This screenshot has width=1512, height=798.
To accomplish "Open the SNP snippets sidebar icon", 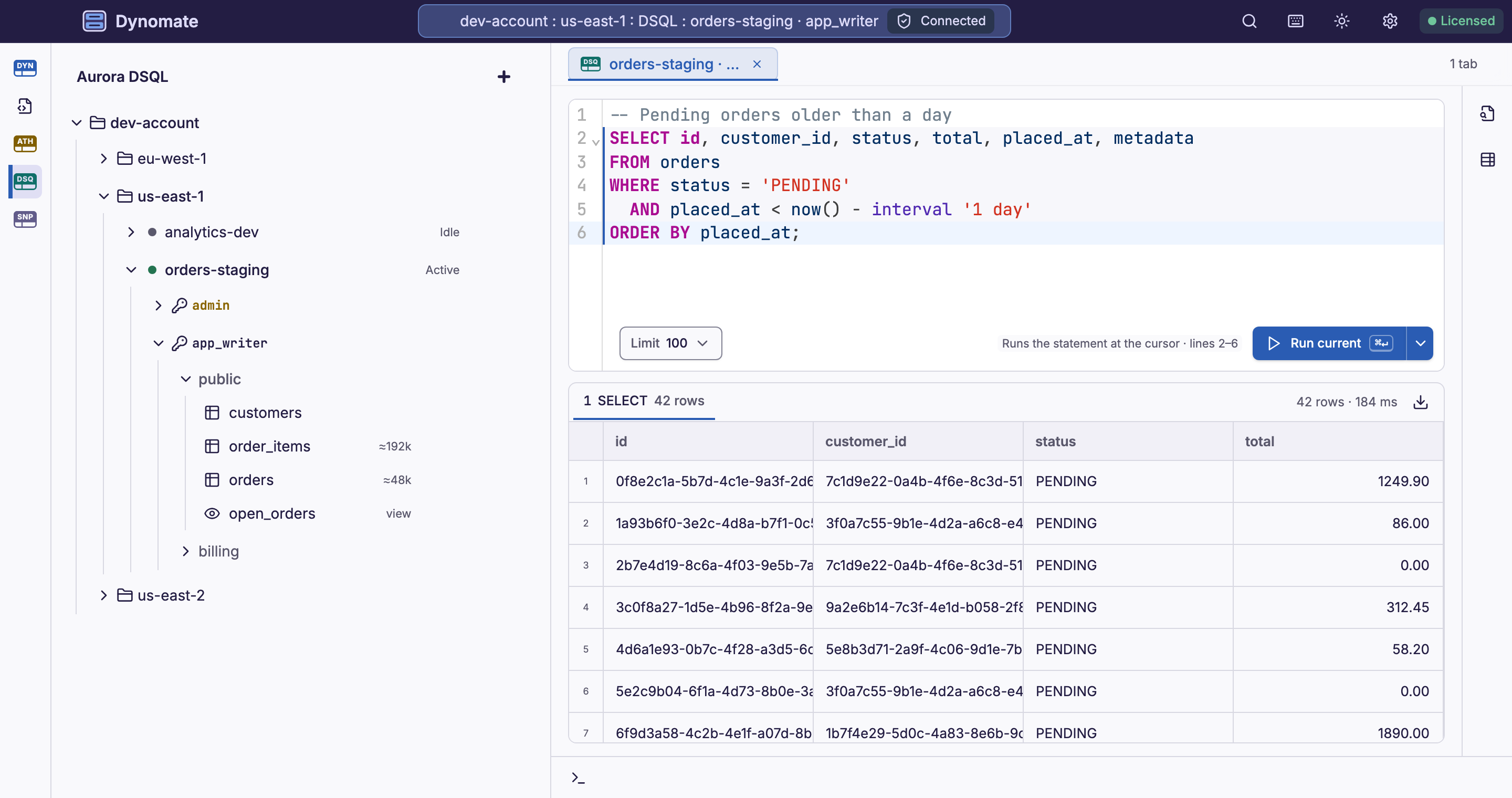I will (25, 219).
